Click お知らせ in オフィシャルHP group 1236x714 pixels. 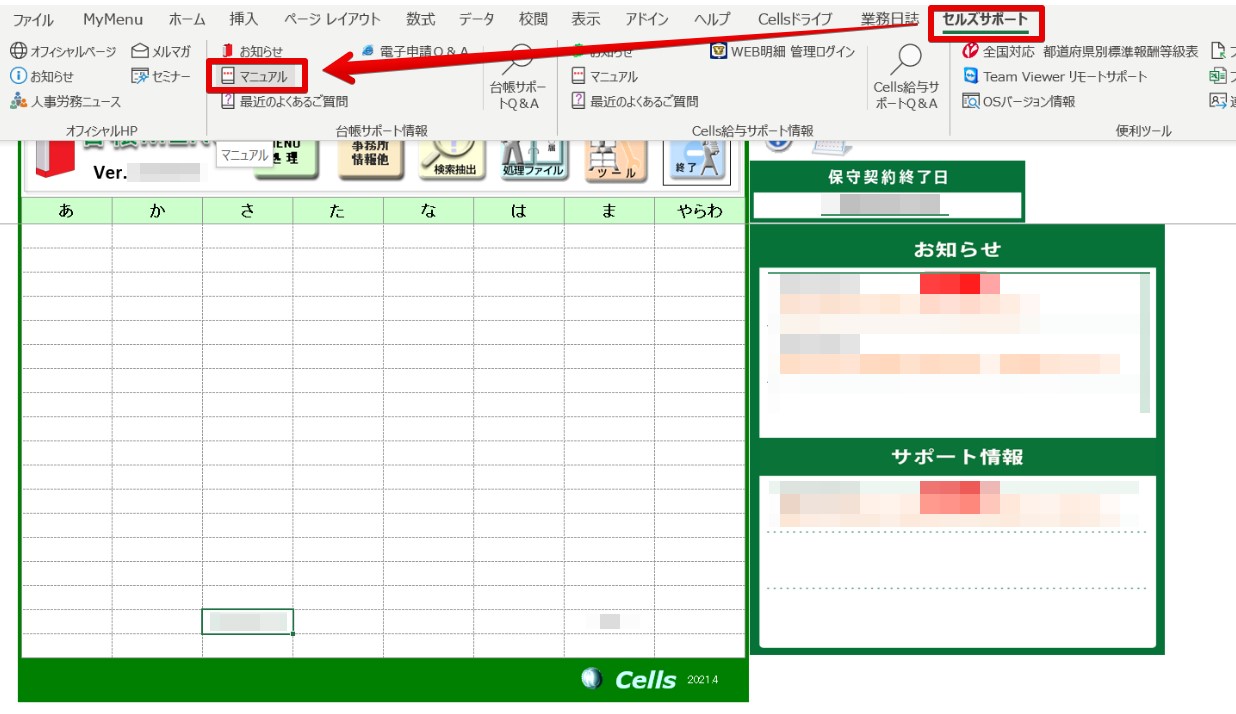coord(42,76)
